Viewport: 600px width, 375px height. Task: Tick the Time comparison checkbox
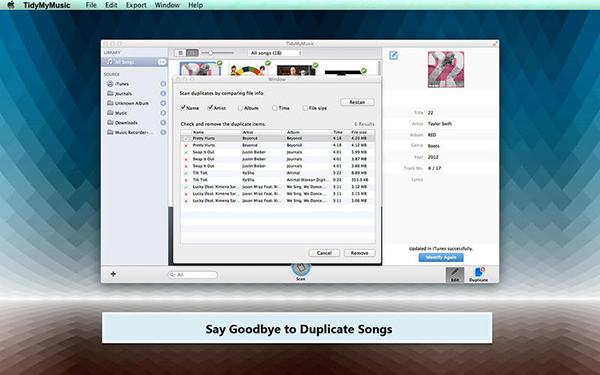(x=275, y=108)
